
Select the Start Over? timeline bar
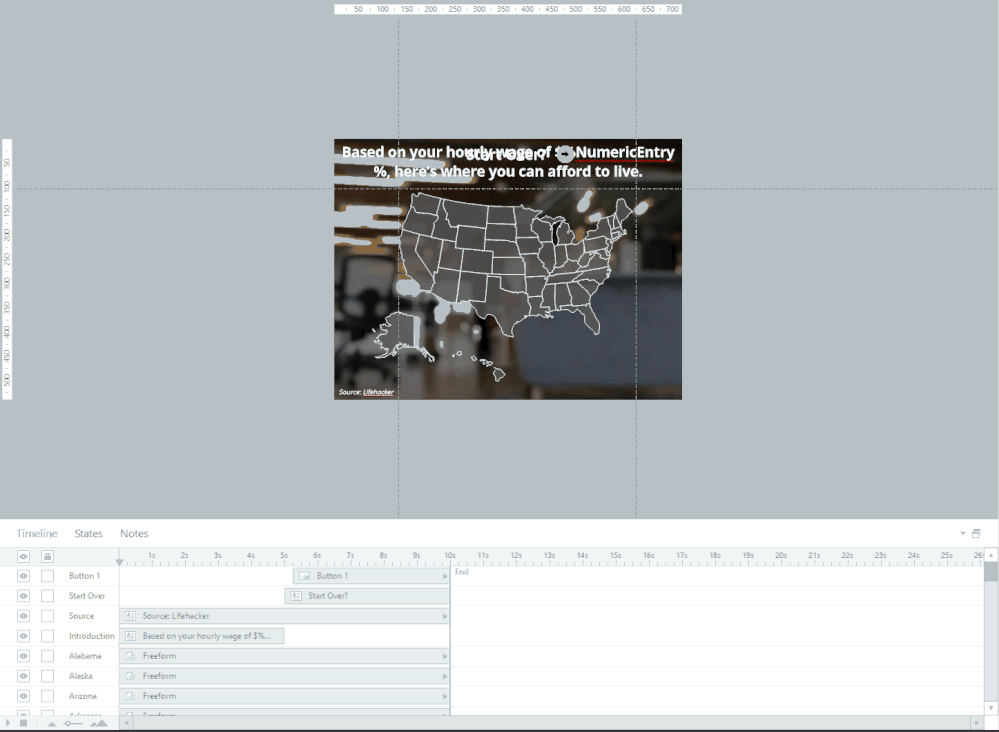click(x=366, y=596)
